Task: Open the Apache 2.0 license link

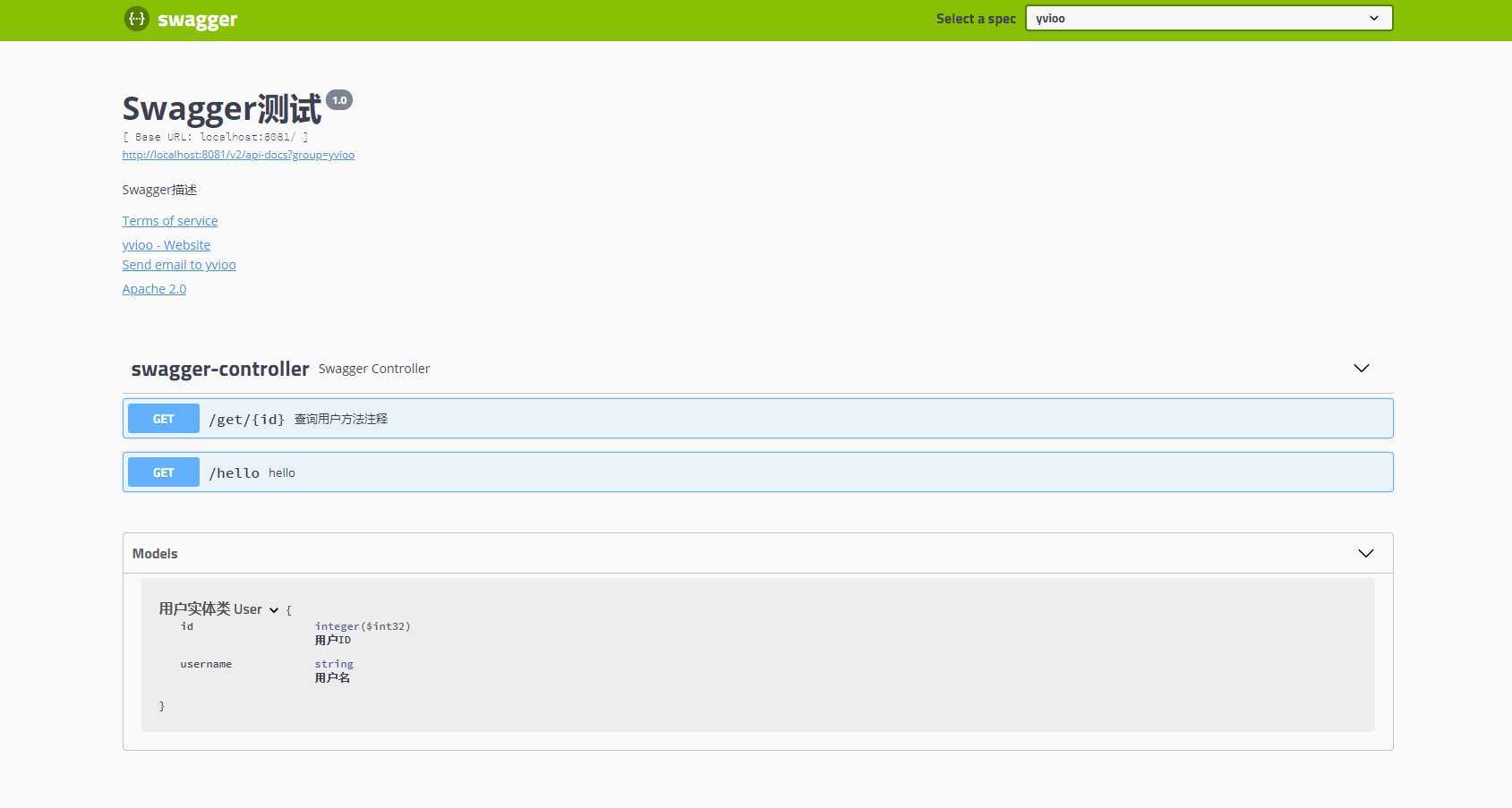Action: pos(154,289)
